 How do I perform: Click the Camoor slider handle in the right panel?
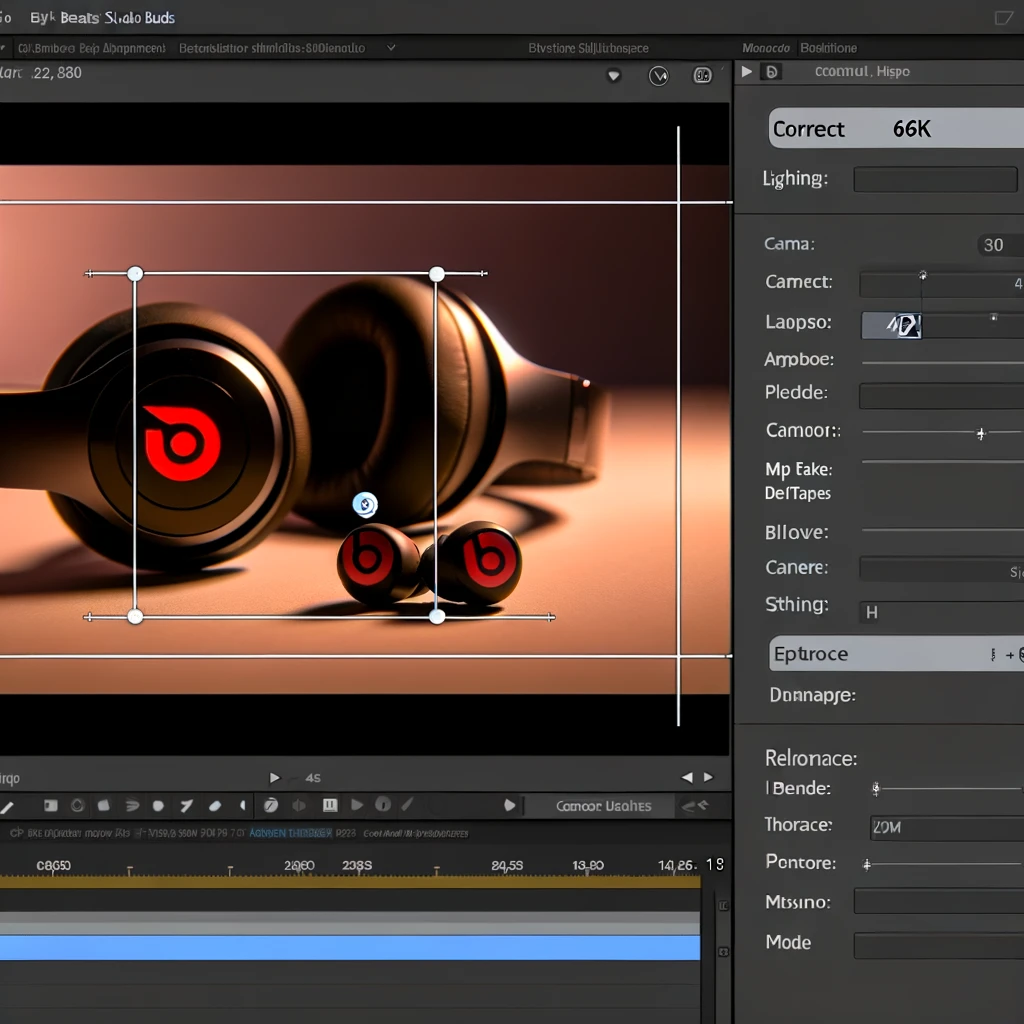coord(980,434)
